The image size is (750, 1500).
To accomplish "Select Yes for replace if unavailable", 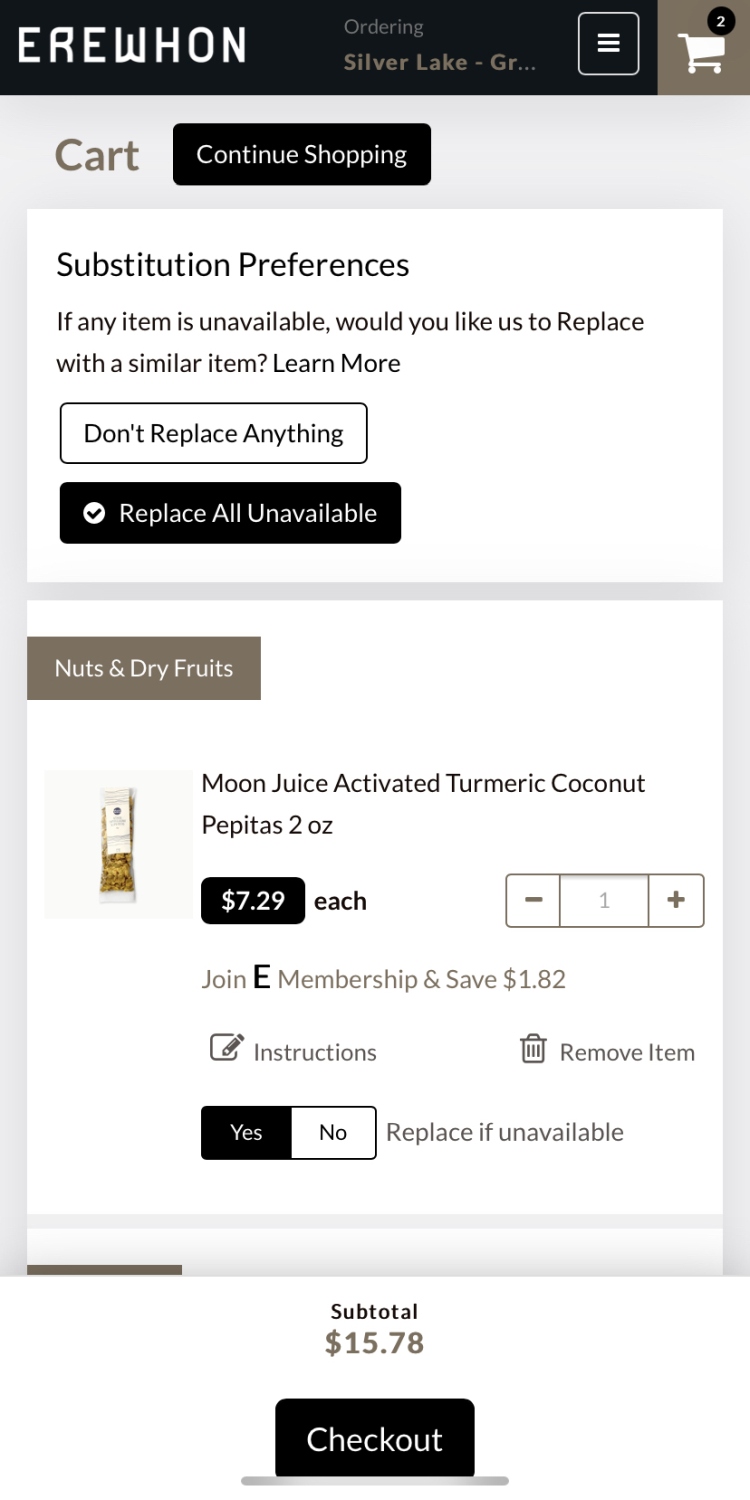I will pos(246,1132).
